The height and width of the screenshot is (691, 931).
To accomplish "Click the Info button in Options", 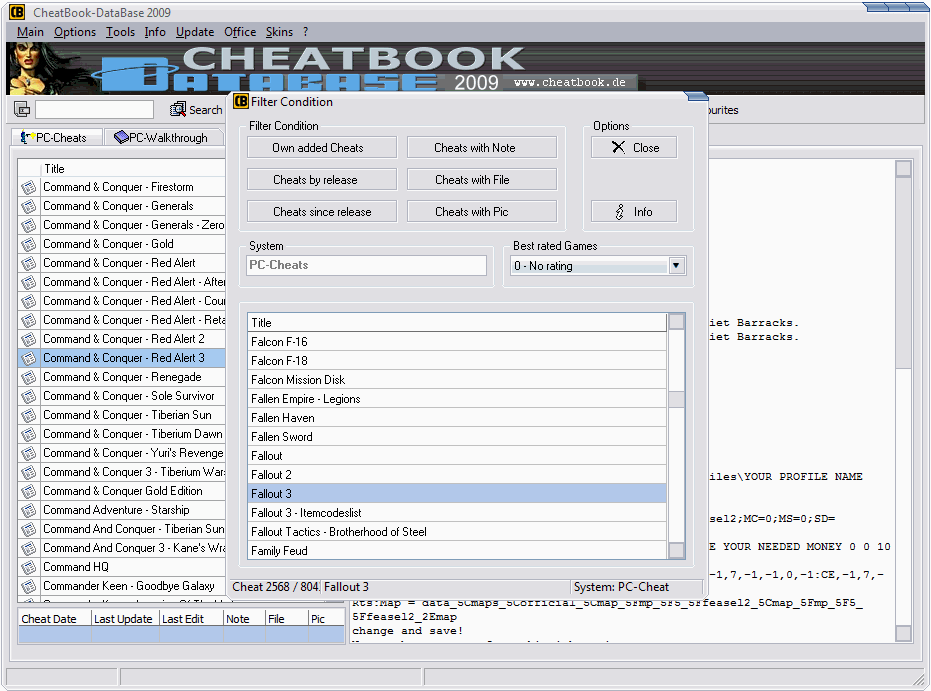I will pyautogui.click(x=634, y=212).
